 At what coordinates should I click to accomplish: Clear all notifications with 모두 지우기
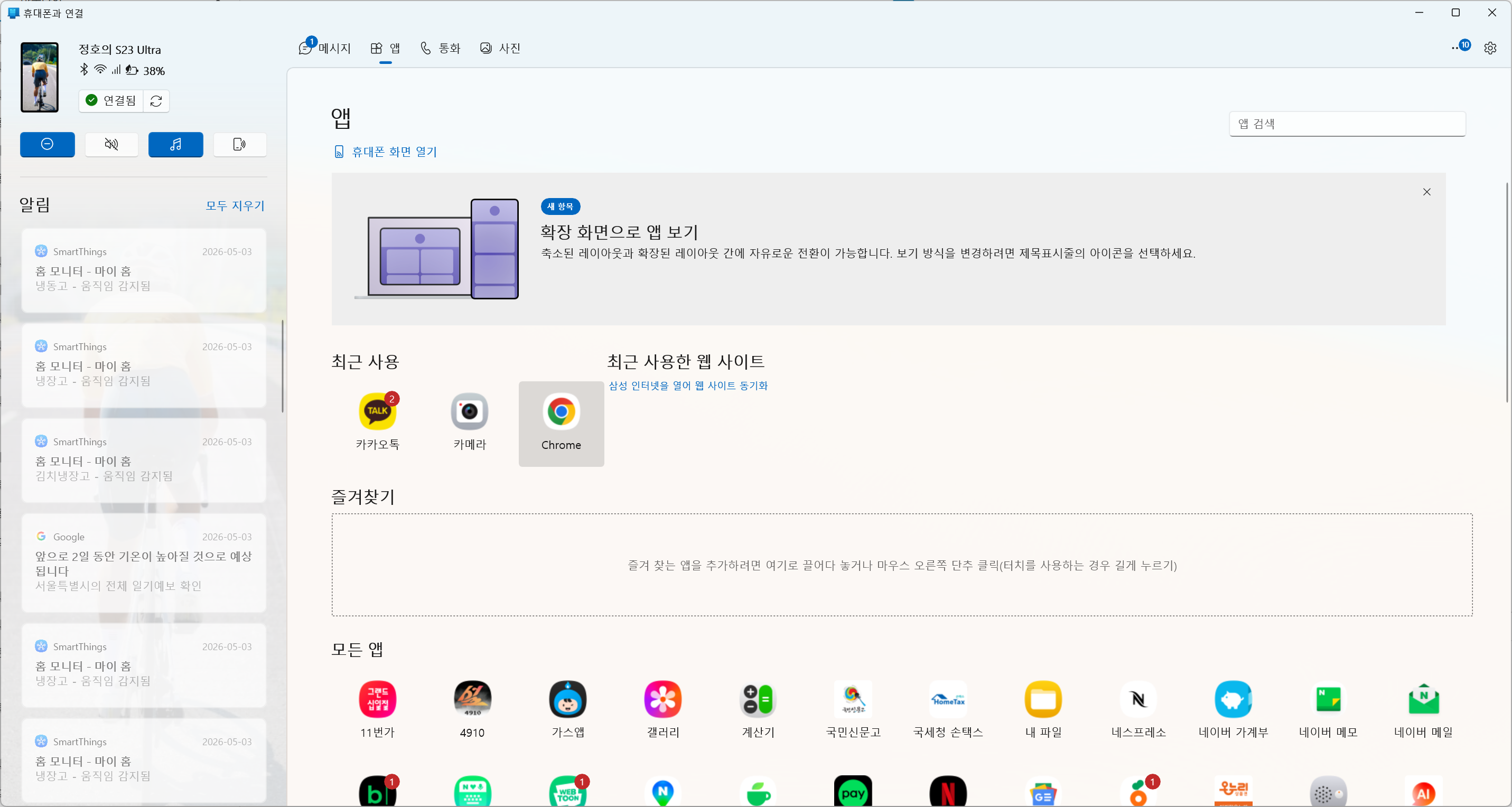235,205
